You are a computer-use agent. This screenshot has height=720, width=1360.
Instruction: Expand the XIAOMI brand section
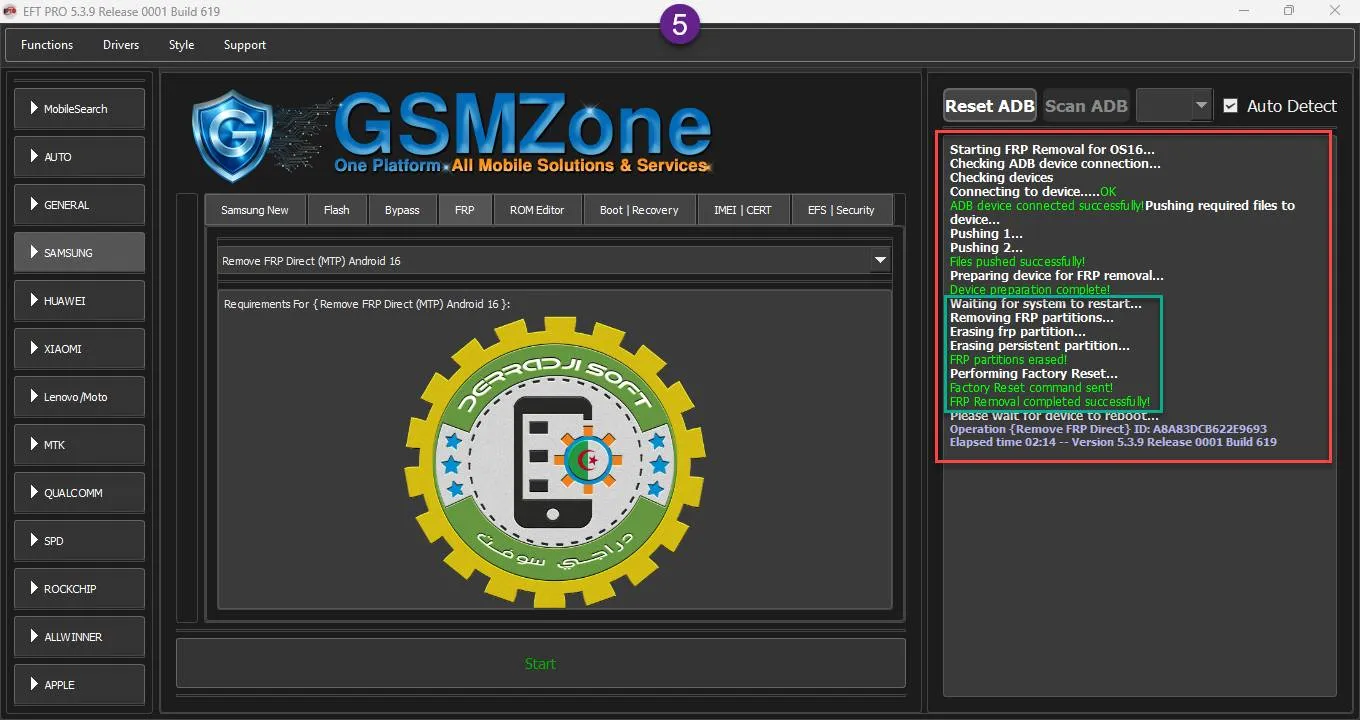point(80,348)
